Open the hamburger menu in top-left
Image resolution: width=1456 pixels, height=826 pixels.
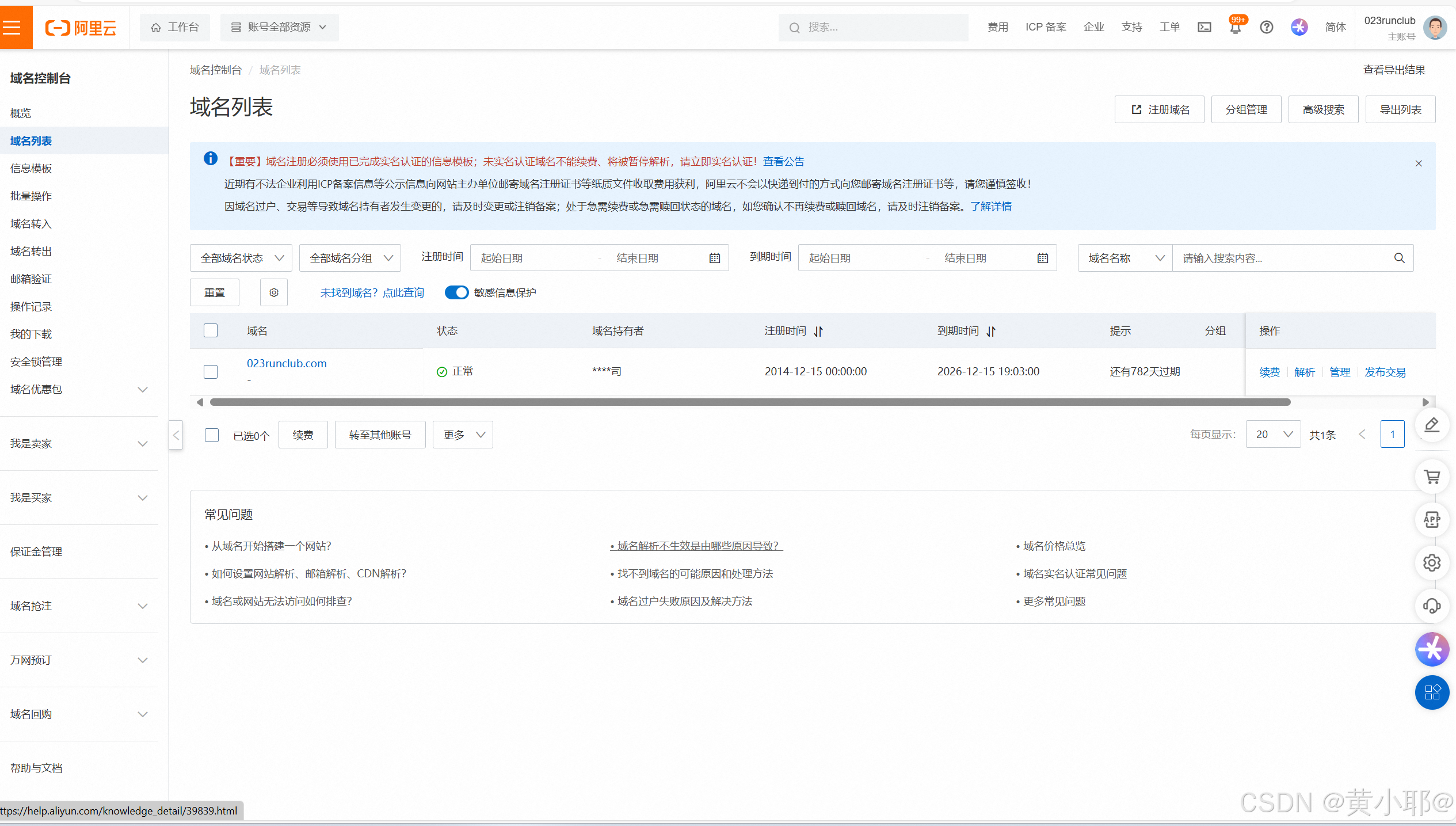point(13,27)
